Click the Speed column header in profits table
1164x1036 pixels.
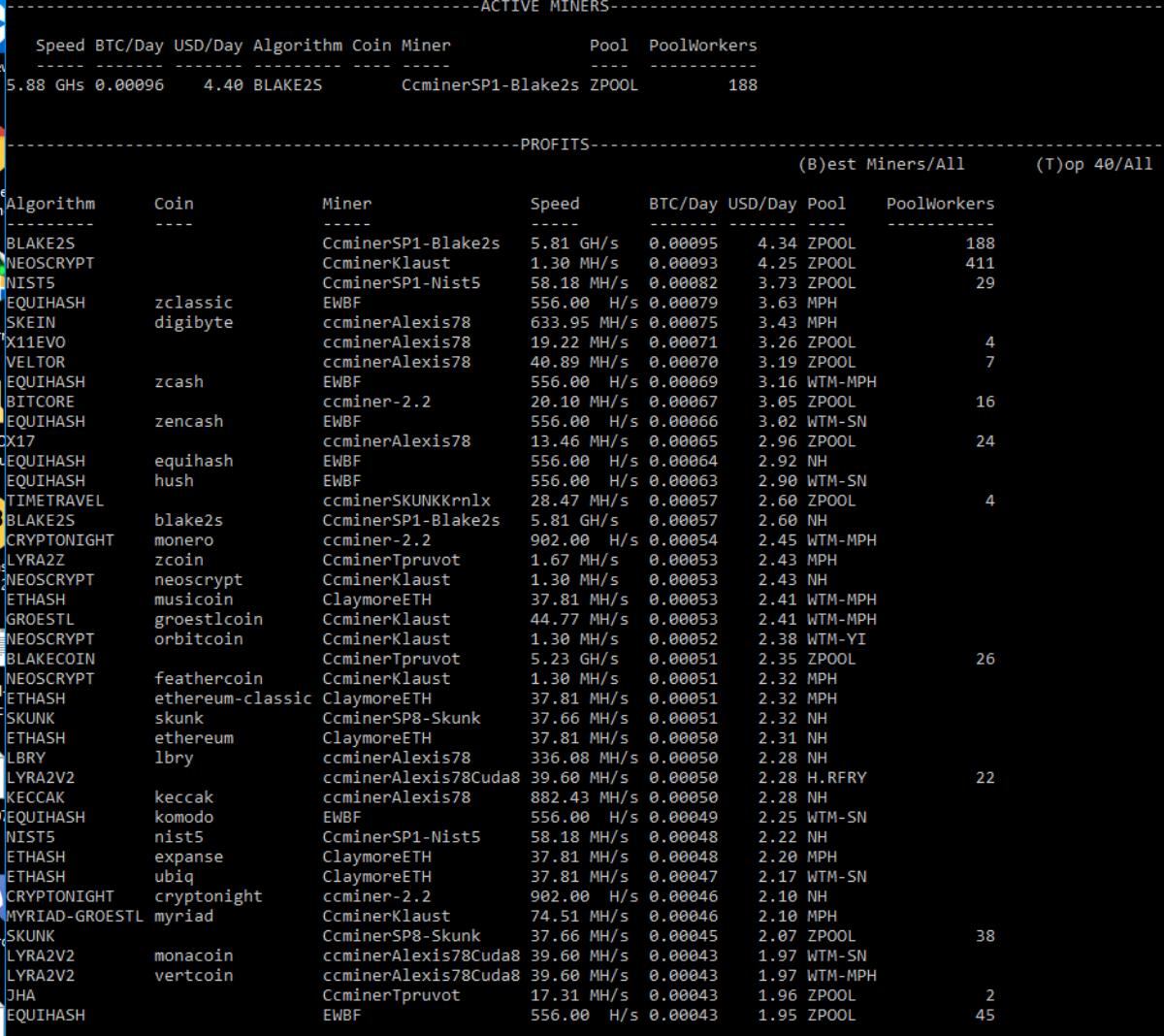coord(555,204)
